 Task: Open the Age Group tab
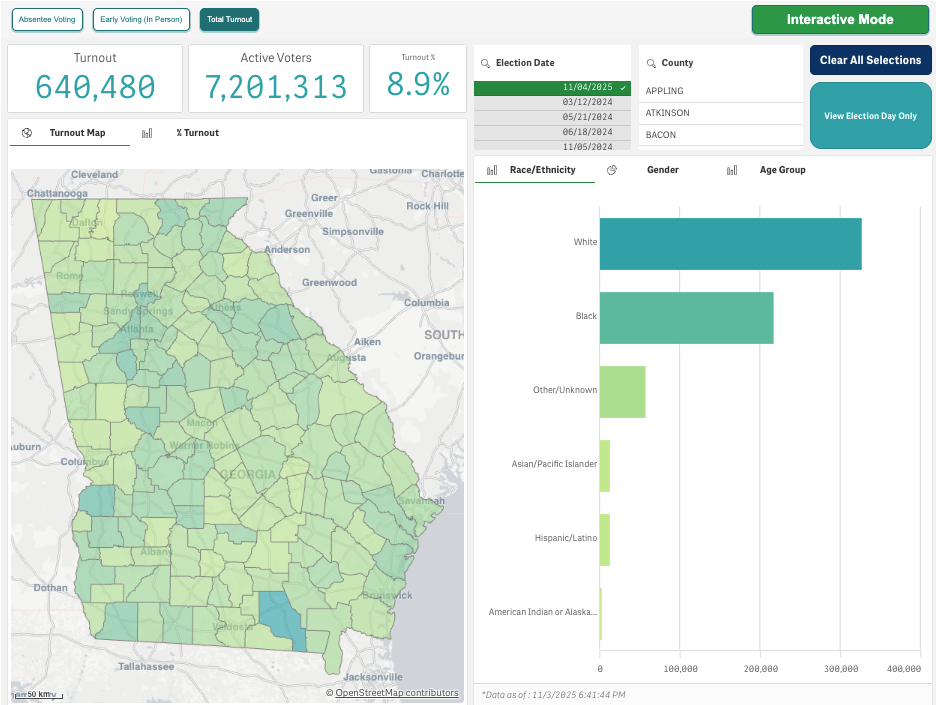[x=782, y=170]
